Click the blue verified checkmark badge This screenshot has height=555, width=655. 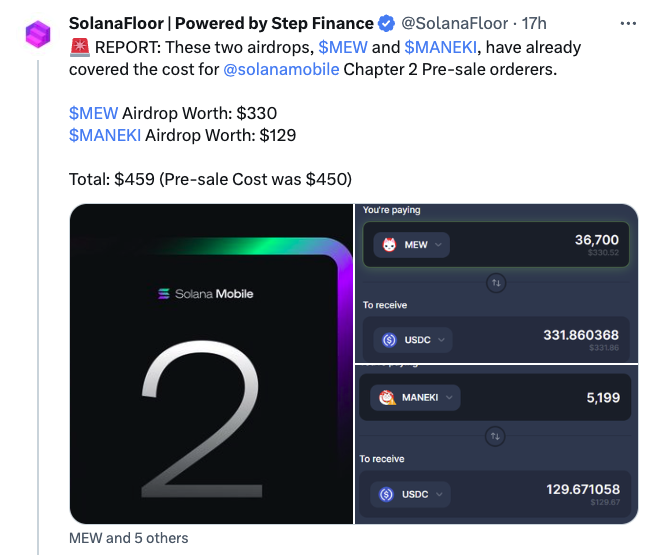(385, 23)
